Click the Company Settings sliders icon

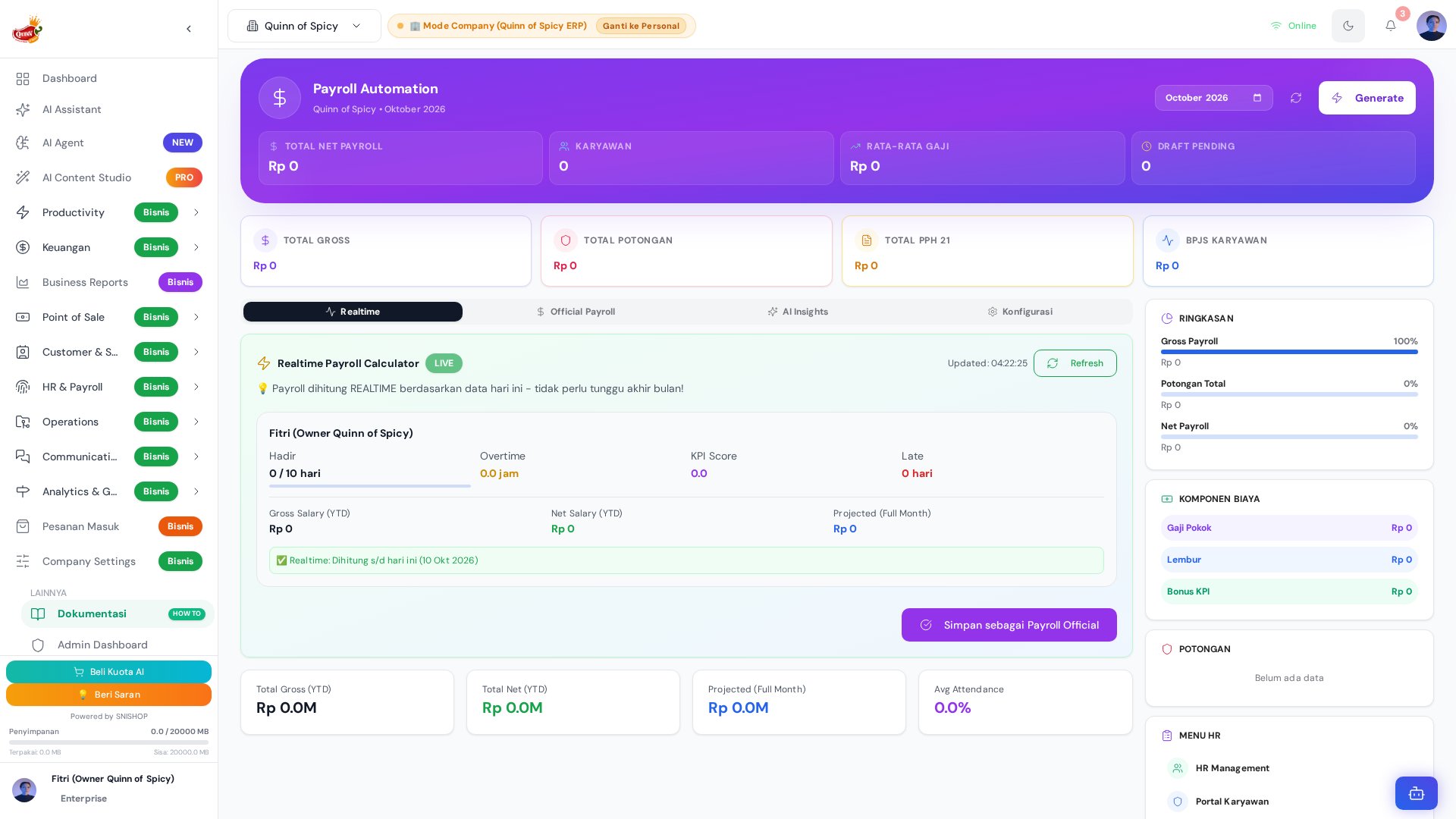tap(23, 561)
